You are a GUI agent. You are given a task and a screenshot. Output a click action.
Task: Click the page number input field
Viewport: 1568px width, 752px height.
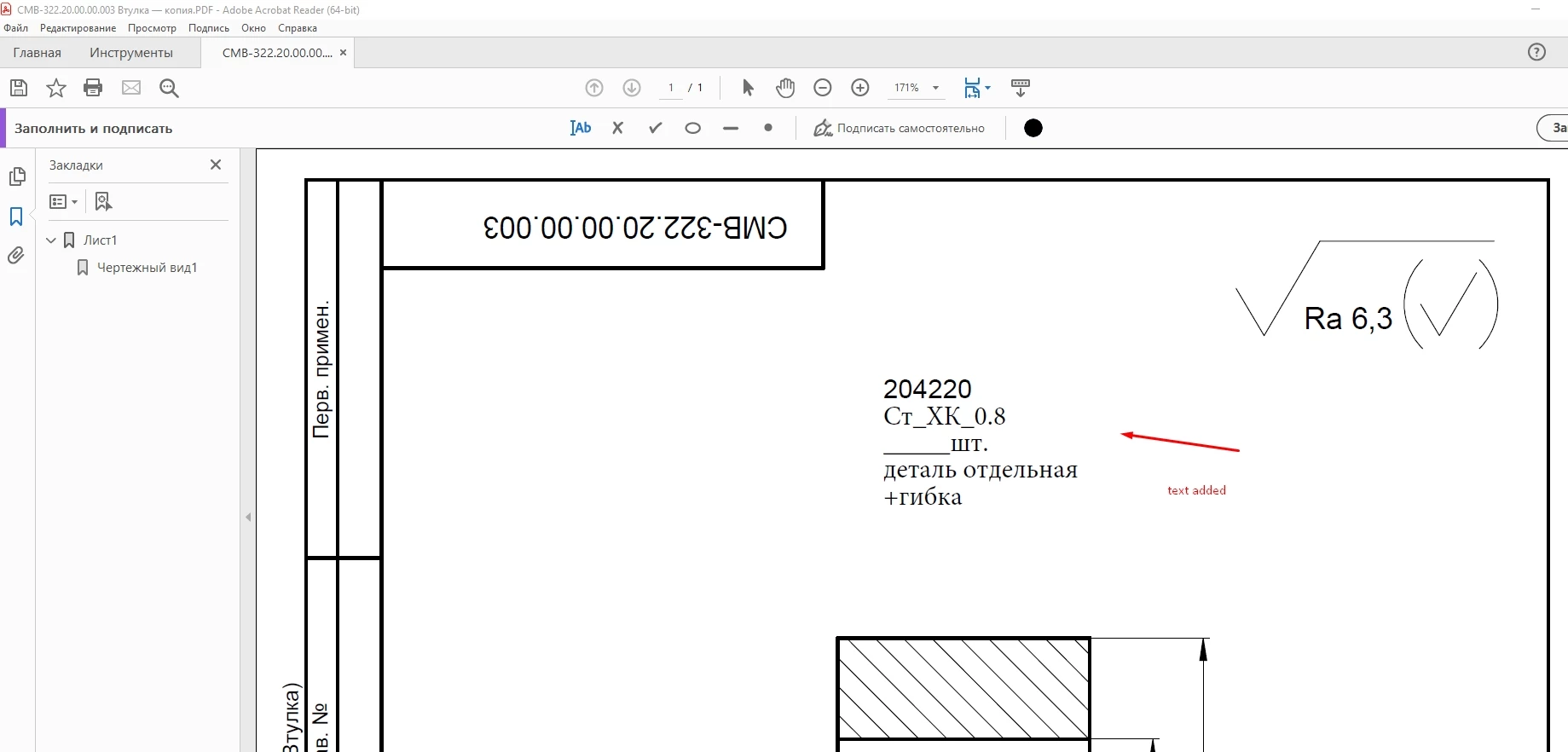(x=671, y=88)
